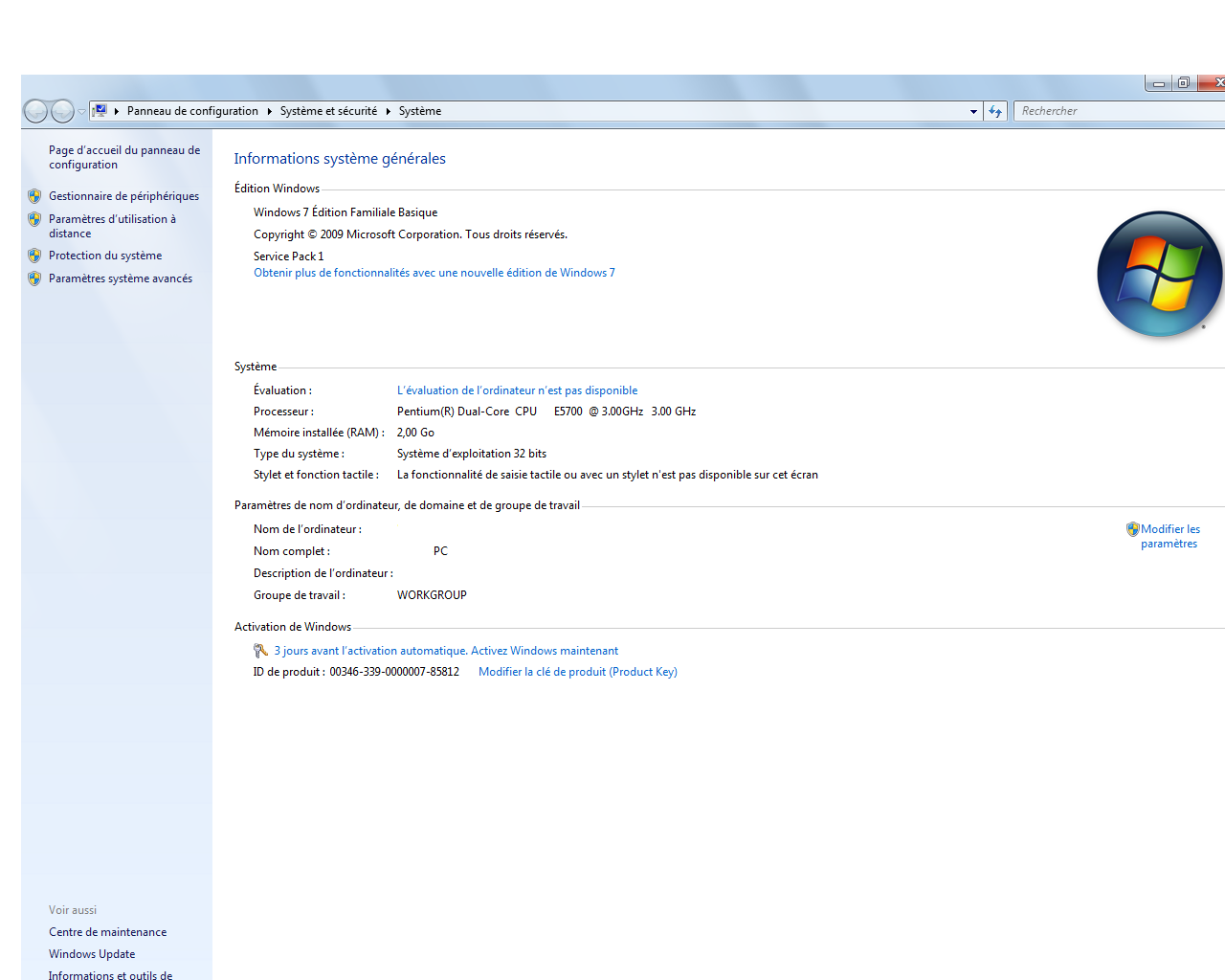Click the product ID 00346-339-0000007-85812
This screenshot has height=980, width=1225.
pos(394,672)
